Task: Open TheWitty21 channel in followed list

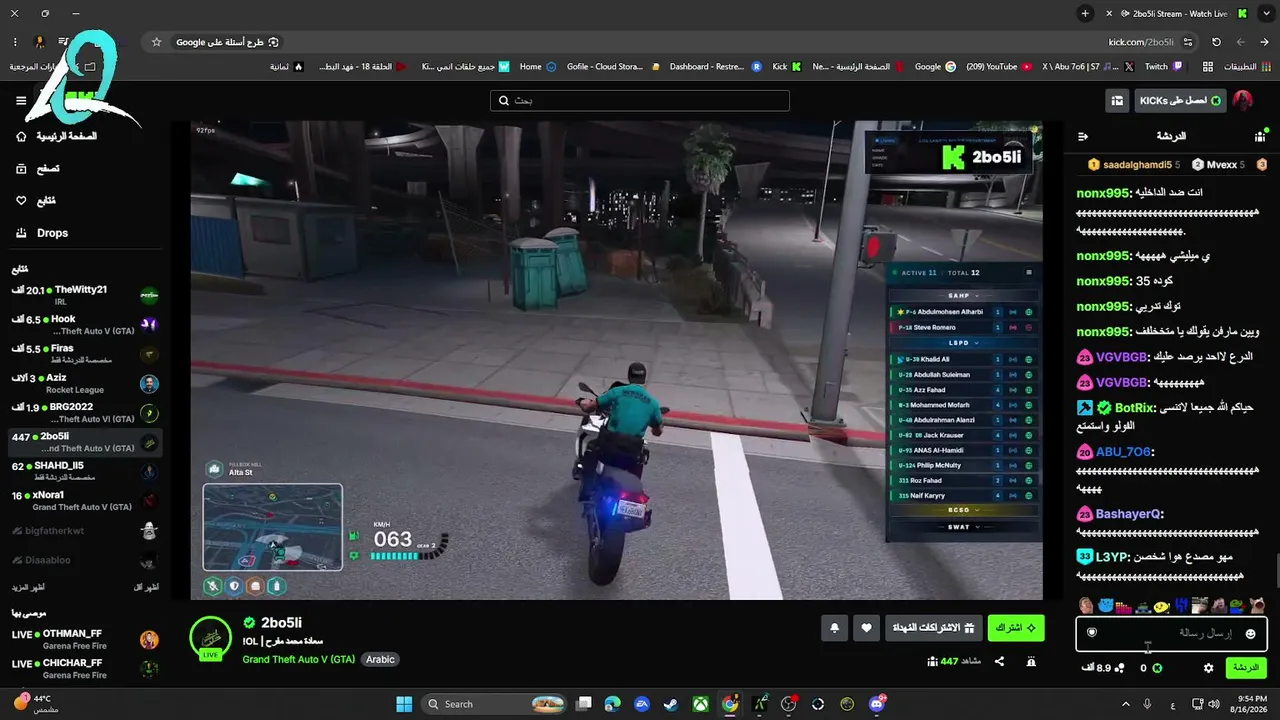Action: [85, 295]
